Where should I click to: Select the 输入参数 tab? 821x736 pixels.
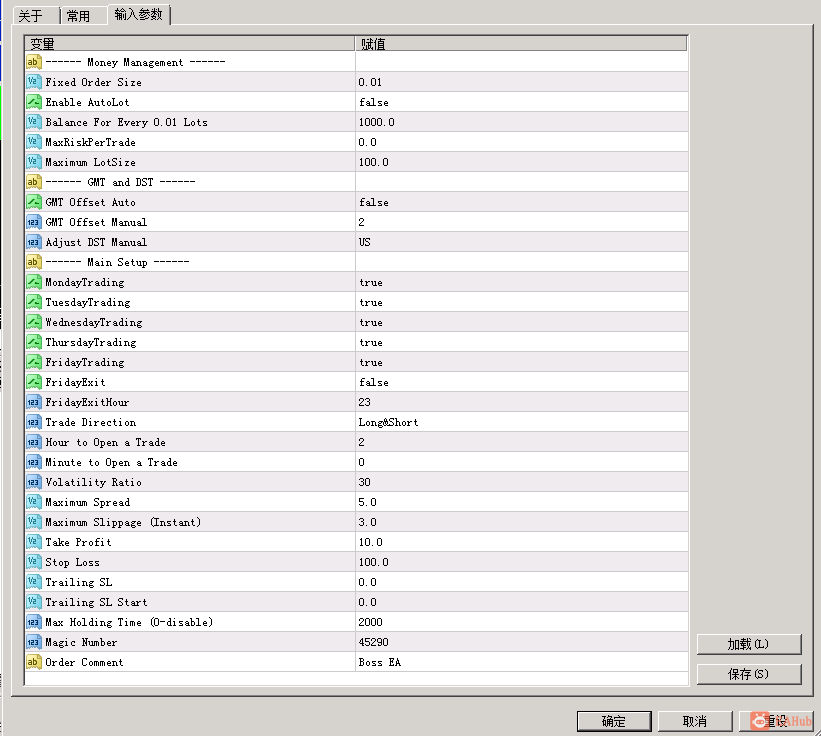(139, 14)
